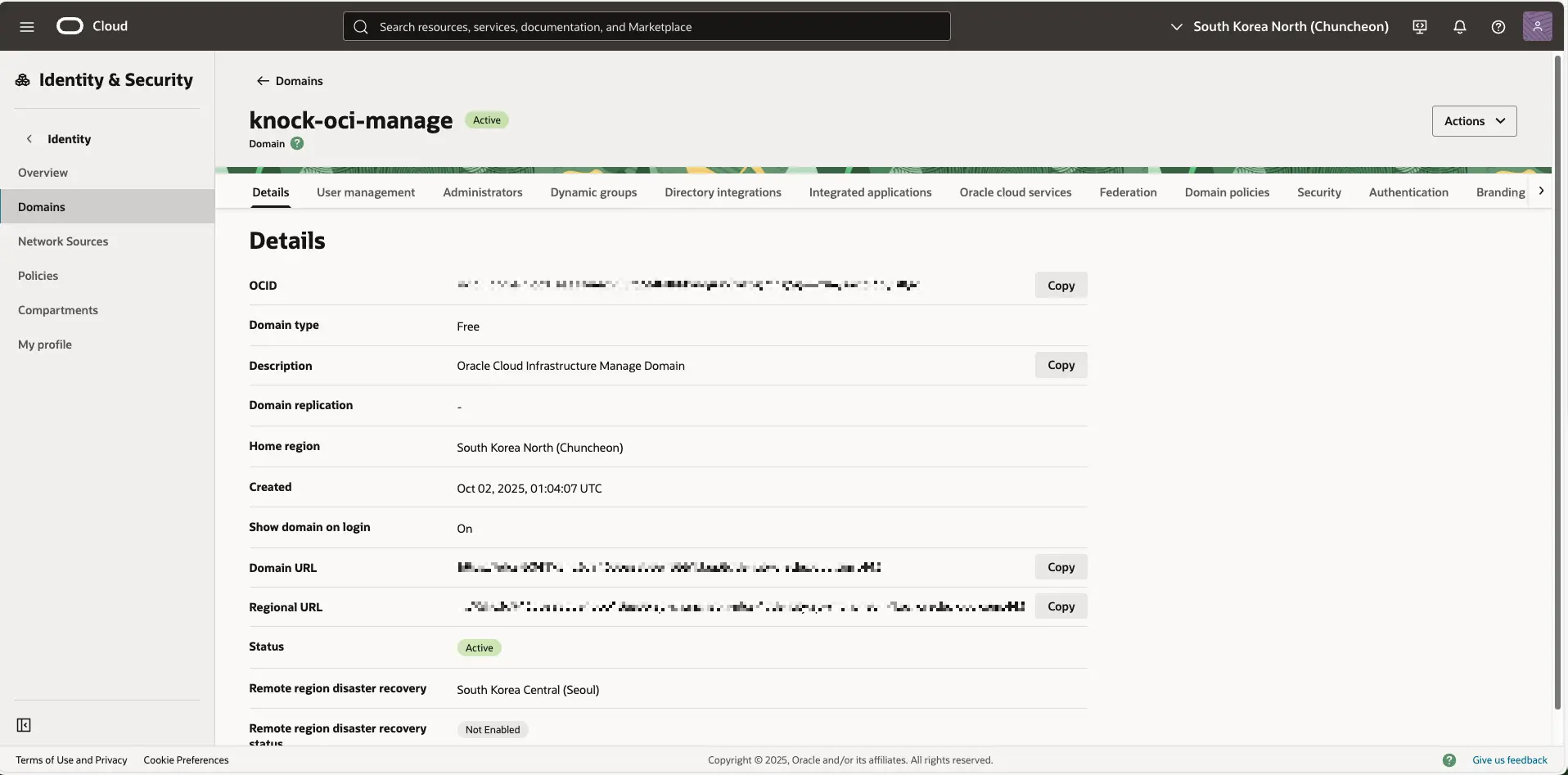Open Network Sources in the sidebar
Viewport: 1568px width, 775px height.
[107, 241]
